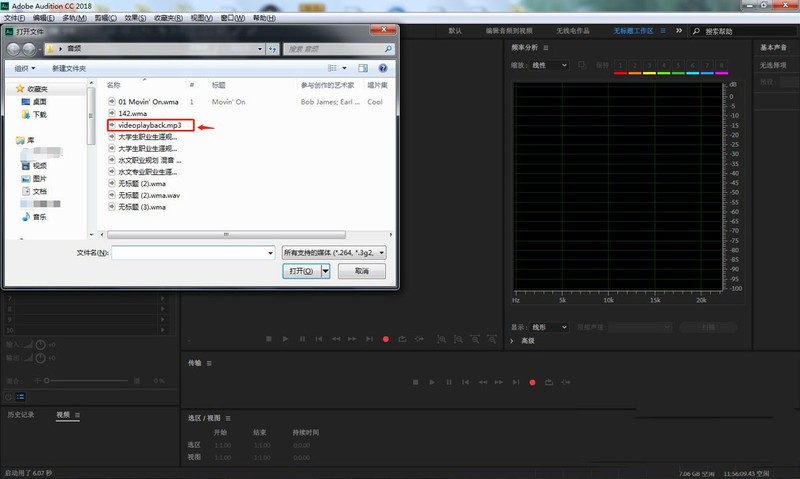Click the Record button in the transport panel
This screenshot has width=800, height=479.
click(532, 382)
